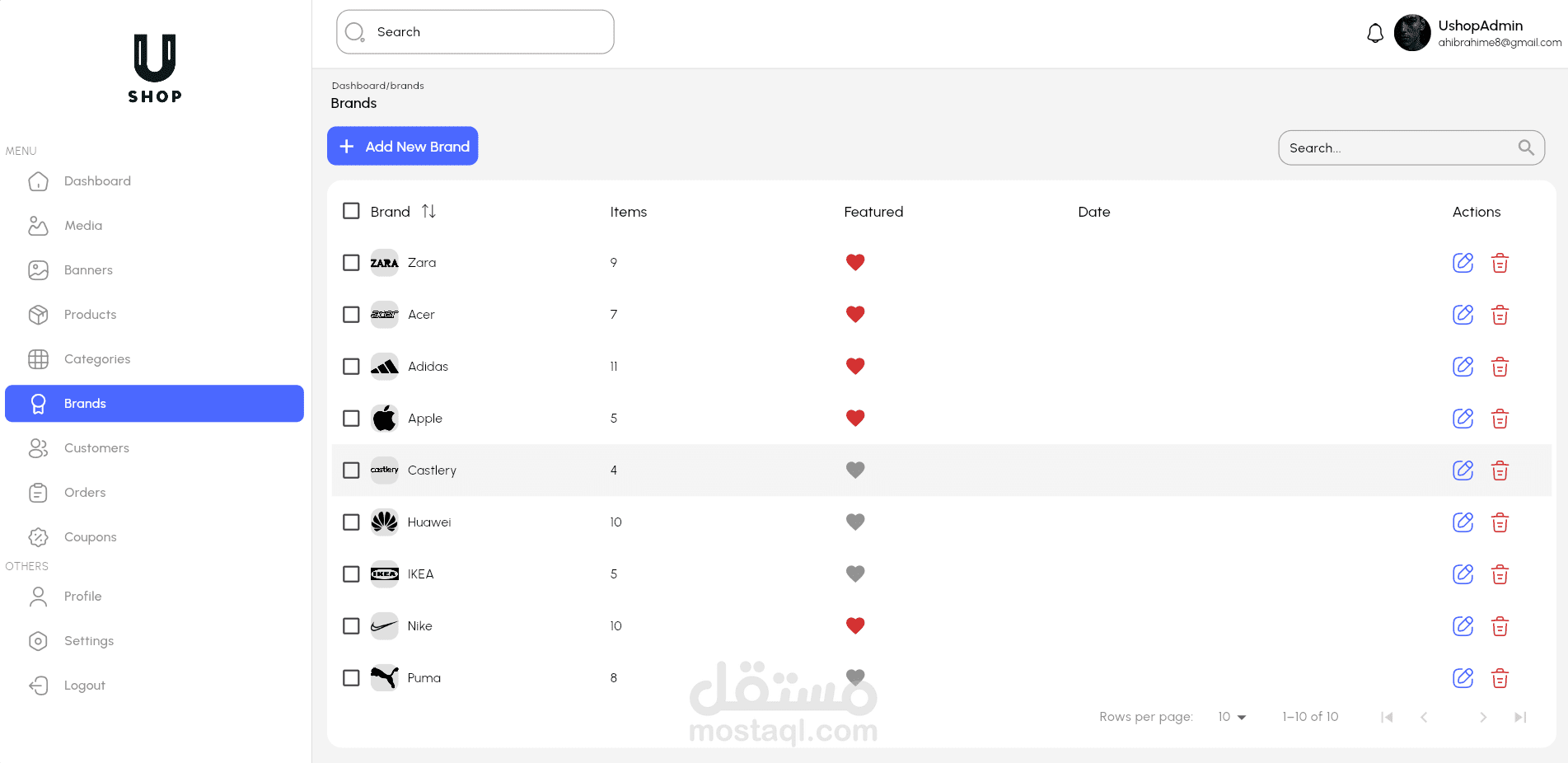Open Customers in sidebar menu
Viewport: 1568px width, 763px height.
pos(154,448)
